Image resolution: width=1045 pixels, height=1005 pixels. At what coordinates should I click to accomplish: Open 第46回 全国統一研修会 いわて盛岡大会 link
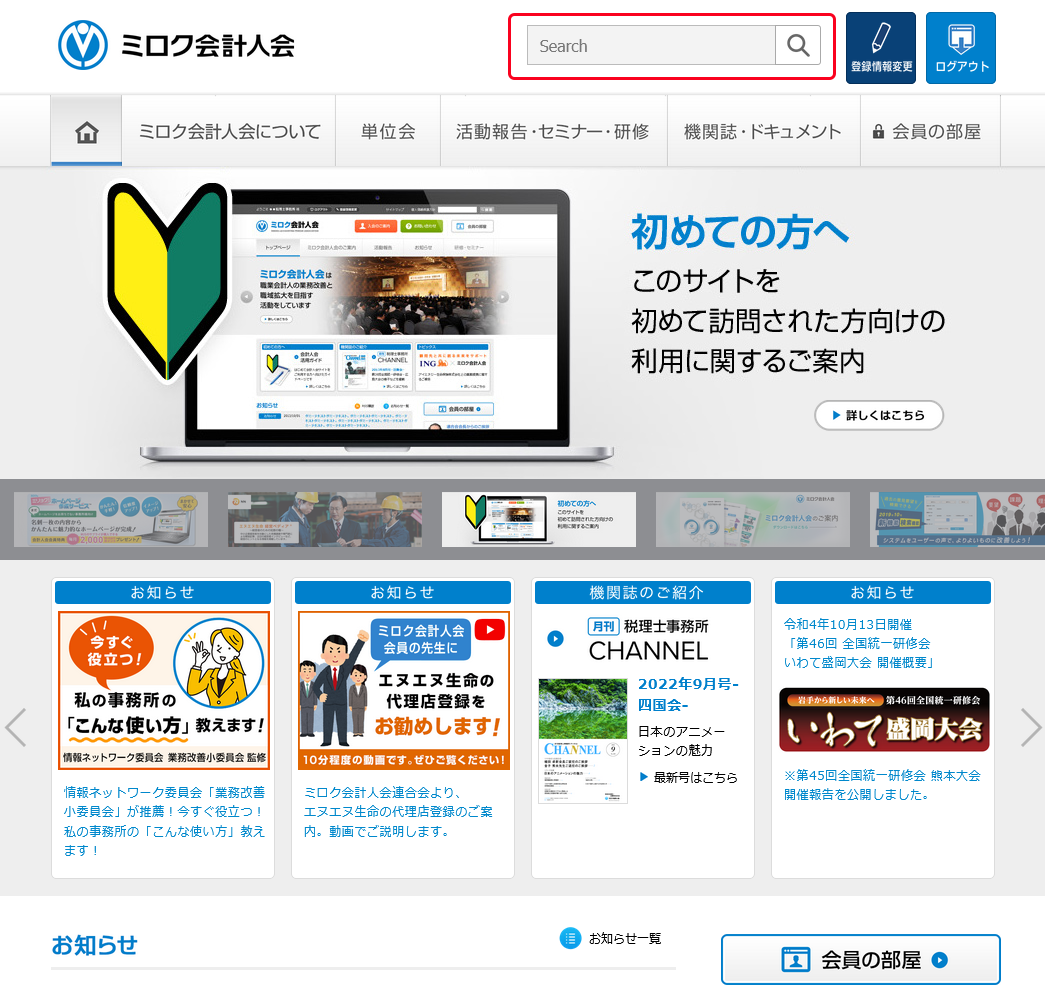point(858,643)
